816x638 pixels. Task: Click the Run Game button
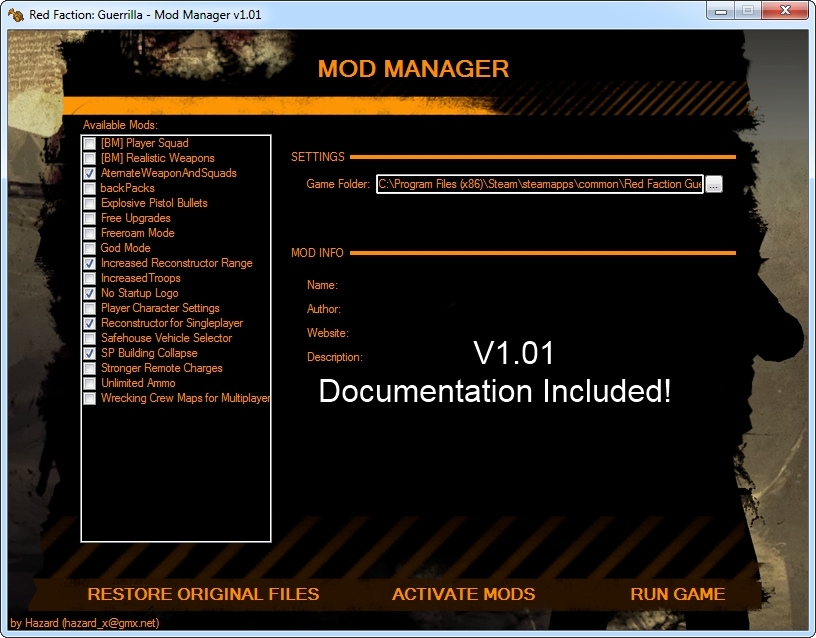(x=677, y=594)
